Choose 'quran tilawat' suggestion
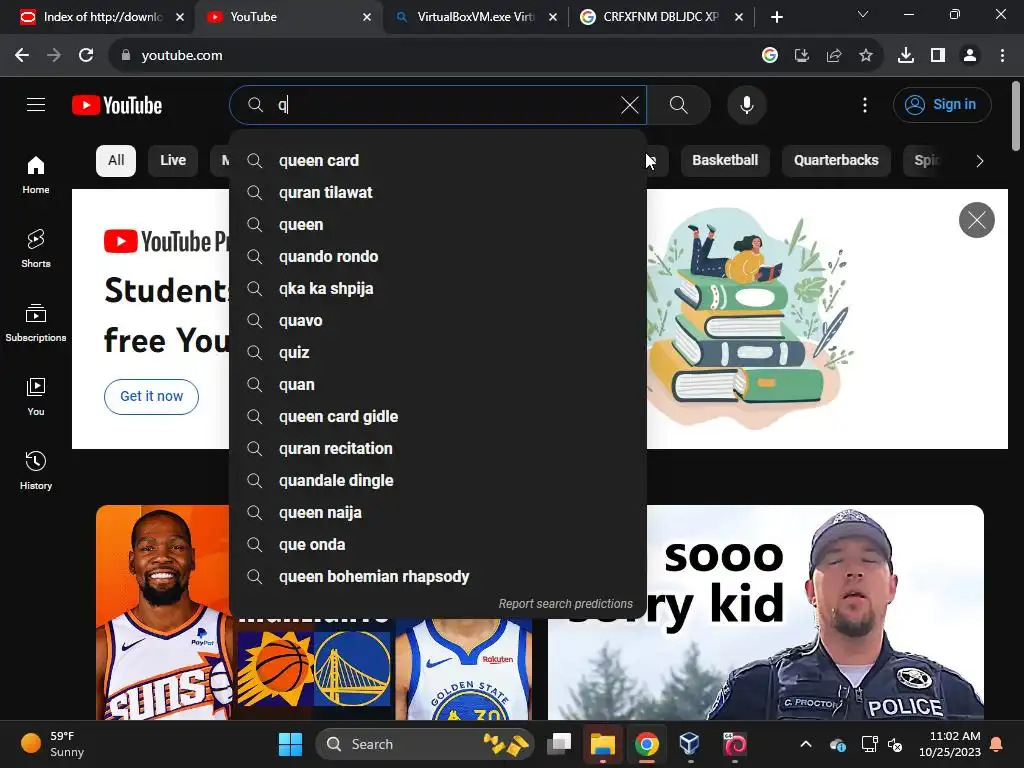Image resolution: width=1024 pixels, height=768 pixels. [x=438, y=193]
